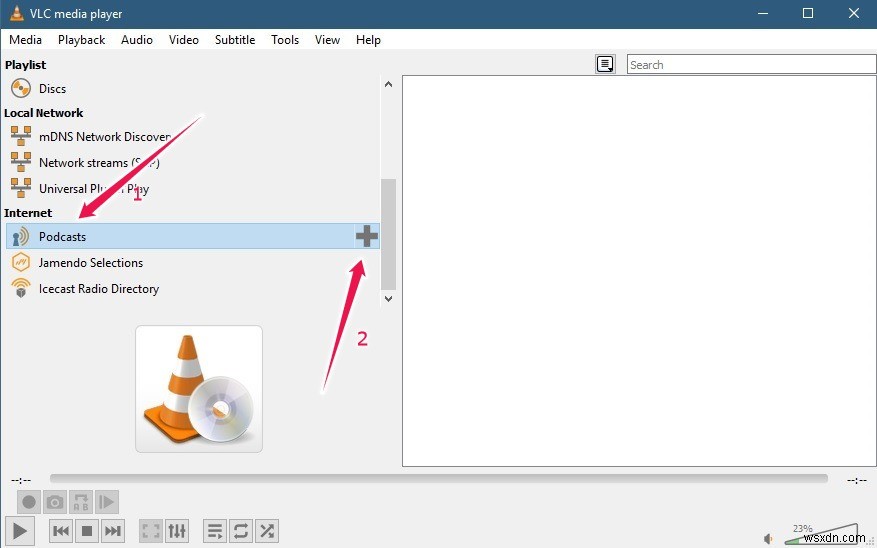This screenshot has height=548, width=877.
Task: Adjust the volume slider
Action: [821, 534]
